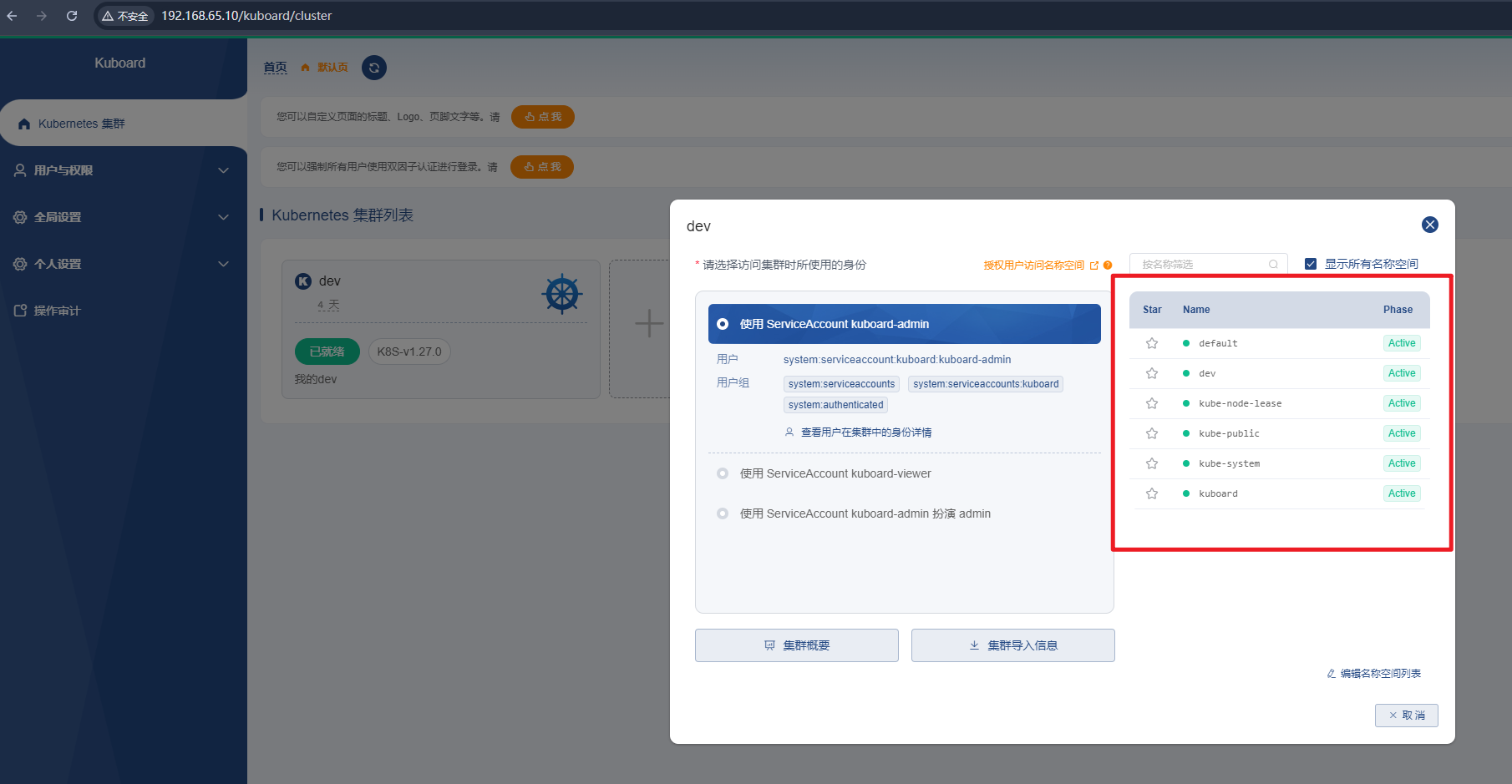
Task: Open the kube-public namespace row
Action: pyautogui.click(x=1279, y=433)
